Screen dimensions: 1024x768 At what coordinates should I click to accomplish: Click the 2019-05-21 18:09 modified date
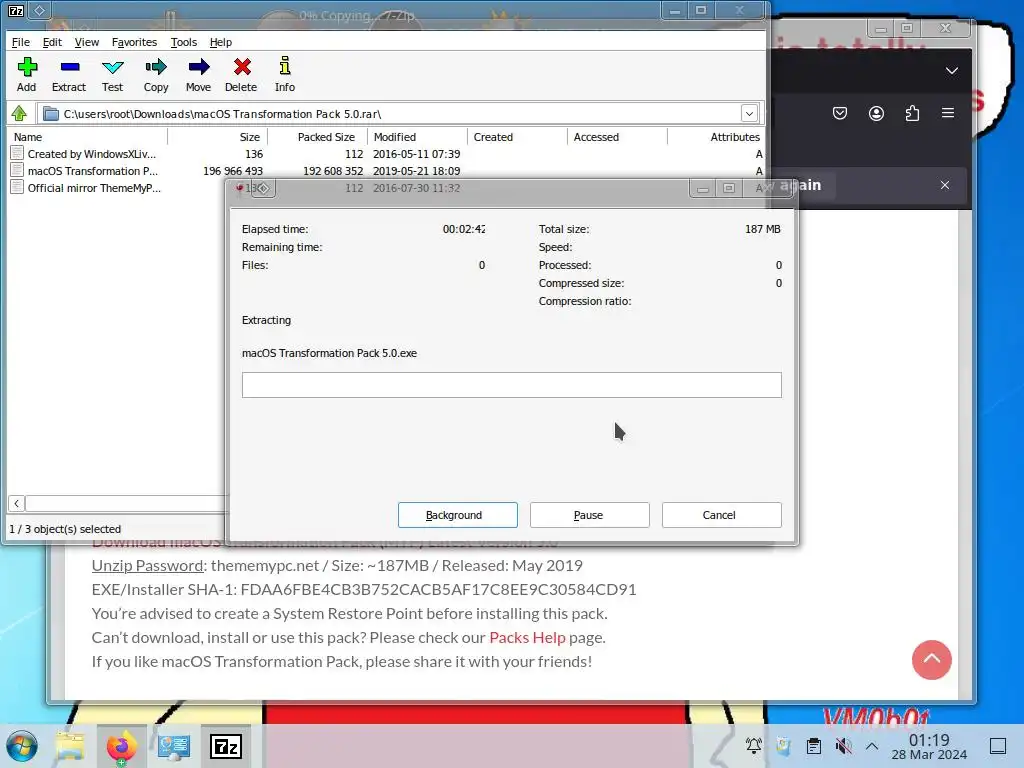click(417, 171)
